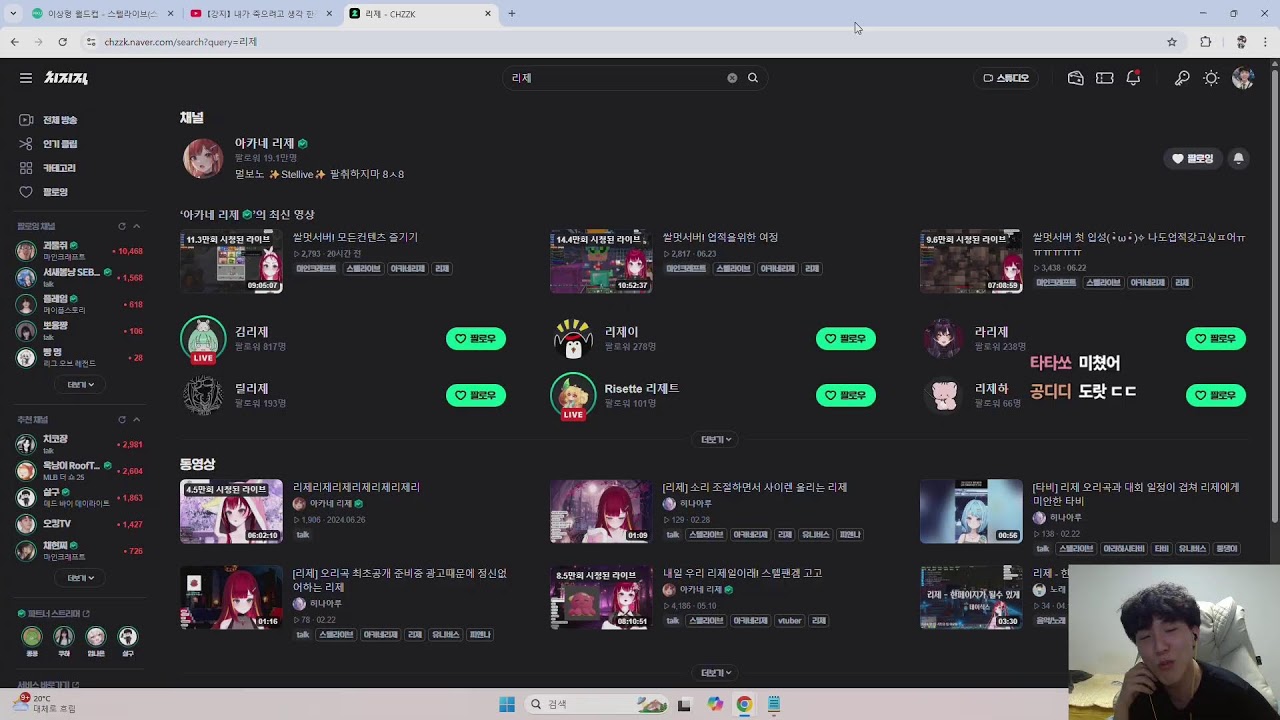The image size is (1280, 720).
Task: Open title 내일 우리 리제일이래 스텔팬겜 고고
Action: point(743,574)
